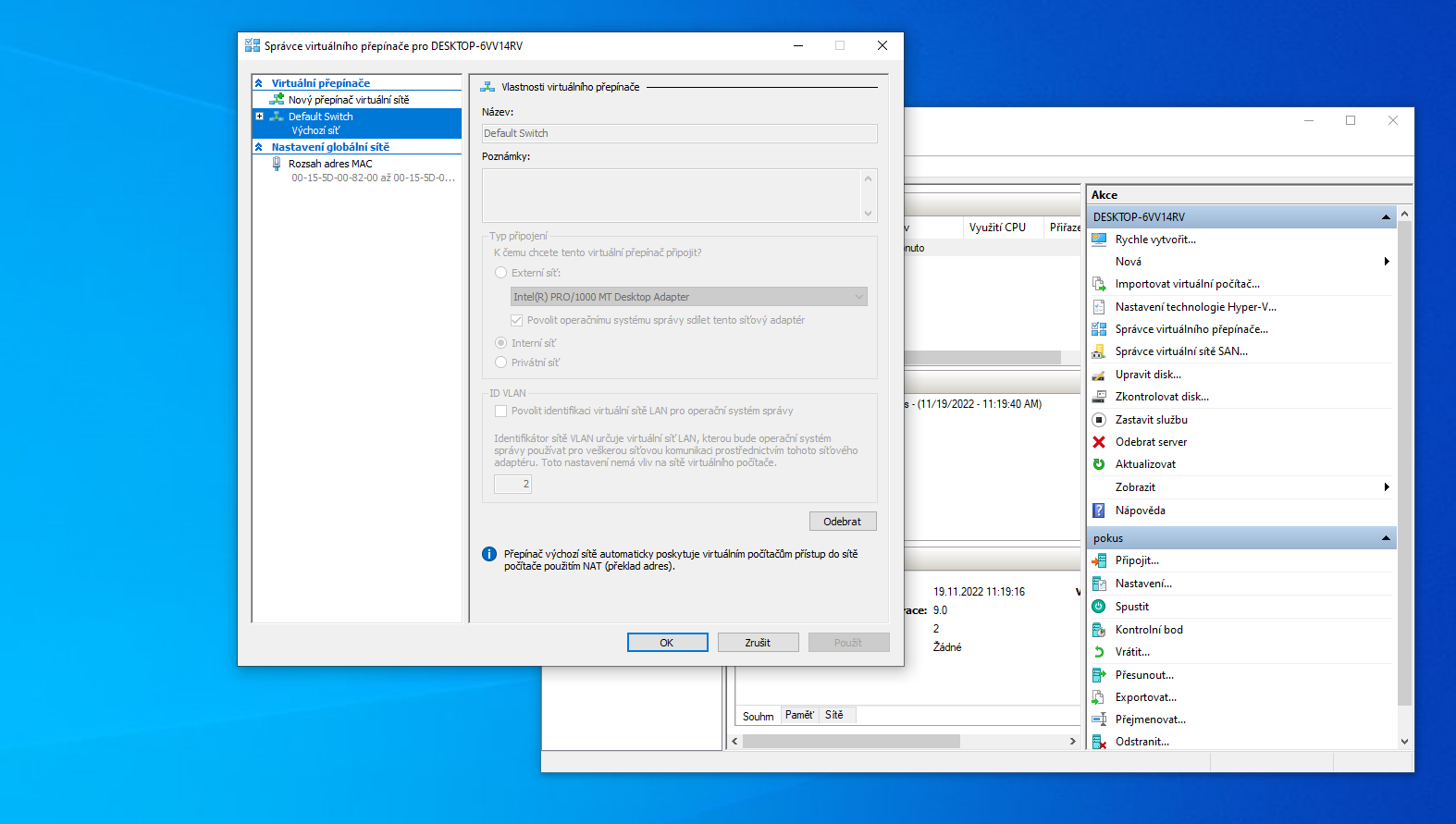The height and width of the screenshot is (824, 1456).
Task: Click the Připojit icon under pokus
Action: tap(1099, 560)
